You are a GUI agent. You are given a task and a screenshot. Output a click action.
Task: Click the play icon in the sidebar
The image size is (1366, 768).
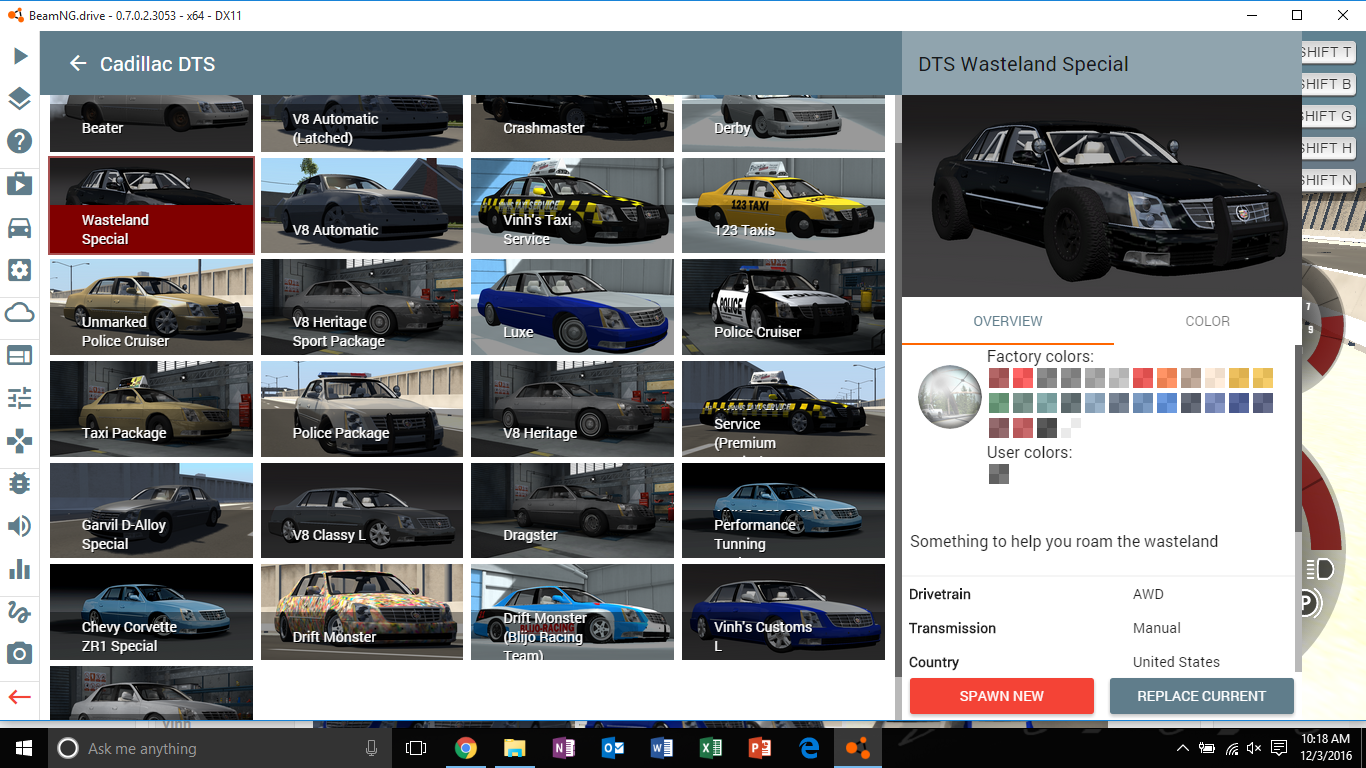20,56
